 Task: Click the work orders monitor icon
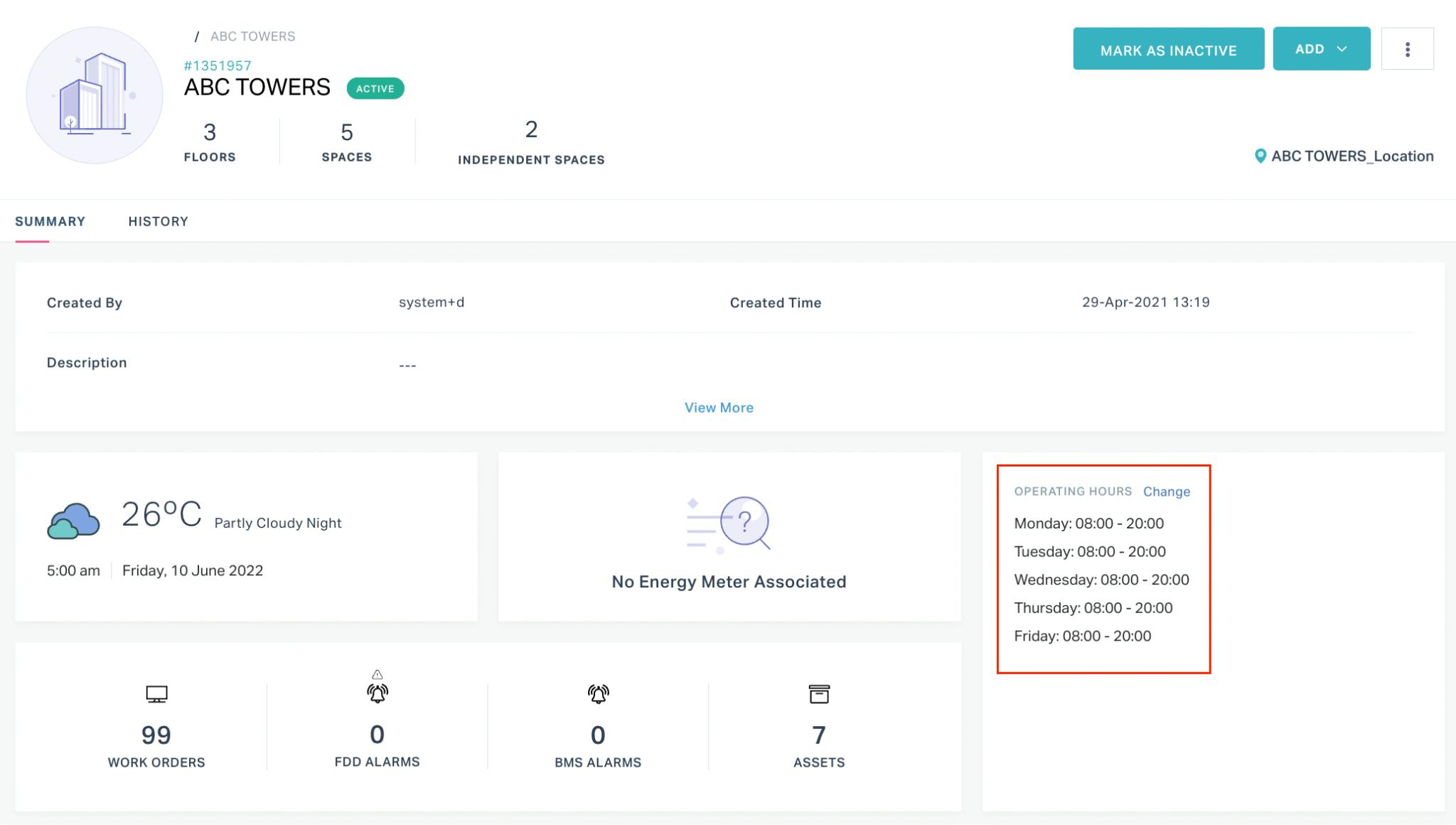tap(156, 694)
